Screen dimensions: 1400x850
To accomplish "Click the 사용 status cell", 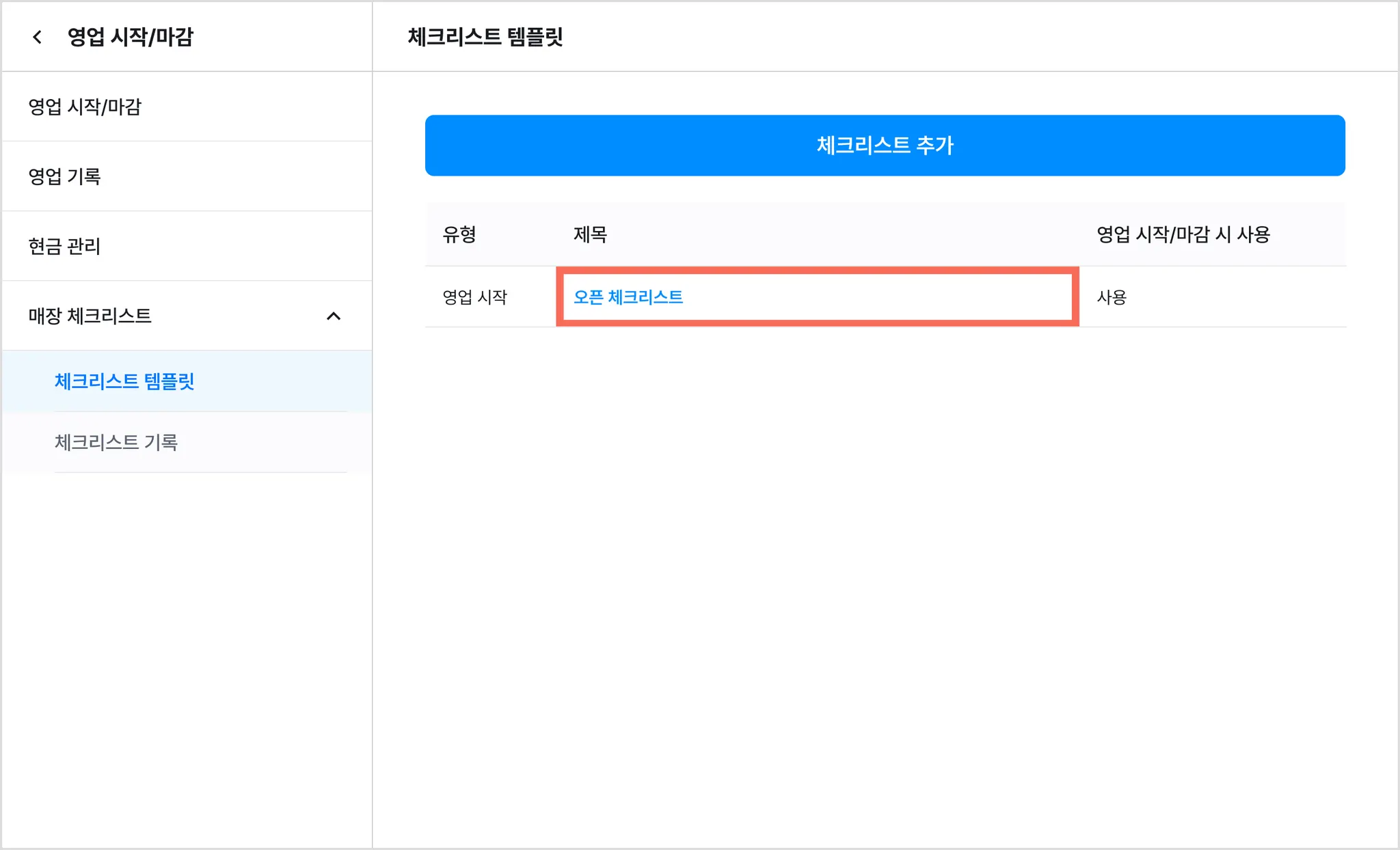I will [x=1112, y=297].
